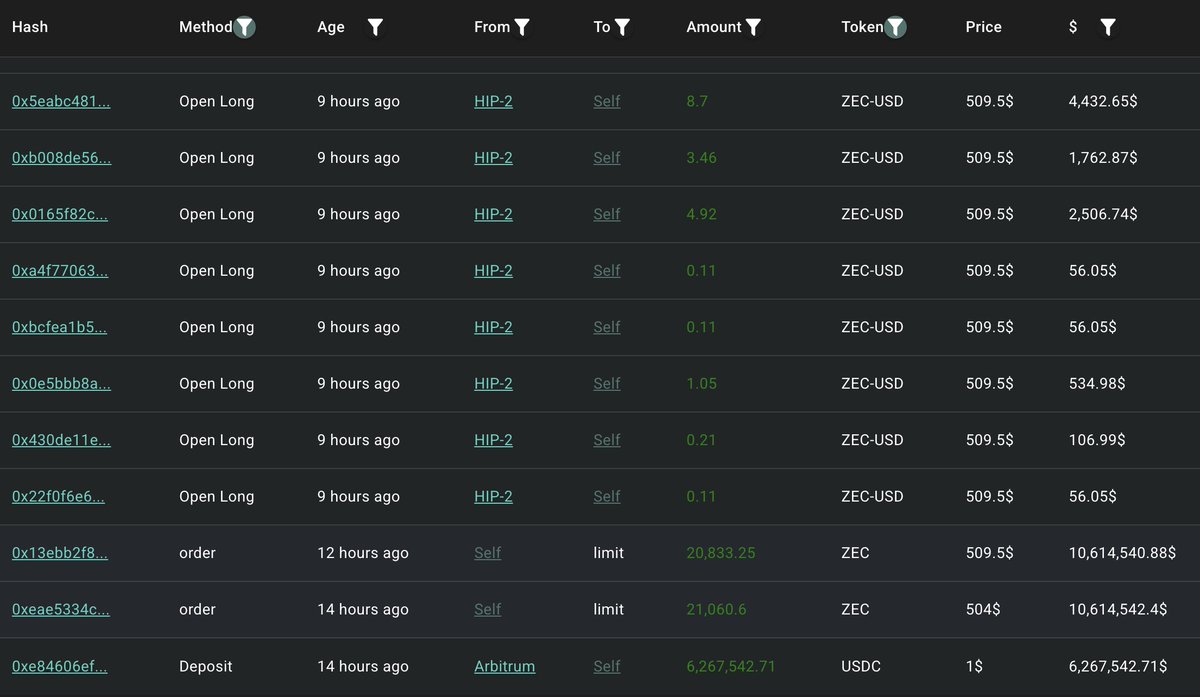Open transaction hash 0xb008de56
Viewport: 1200px width, 697px height.
(61, 158)
